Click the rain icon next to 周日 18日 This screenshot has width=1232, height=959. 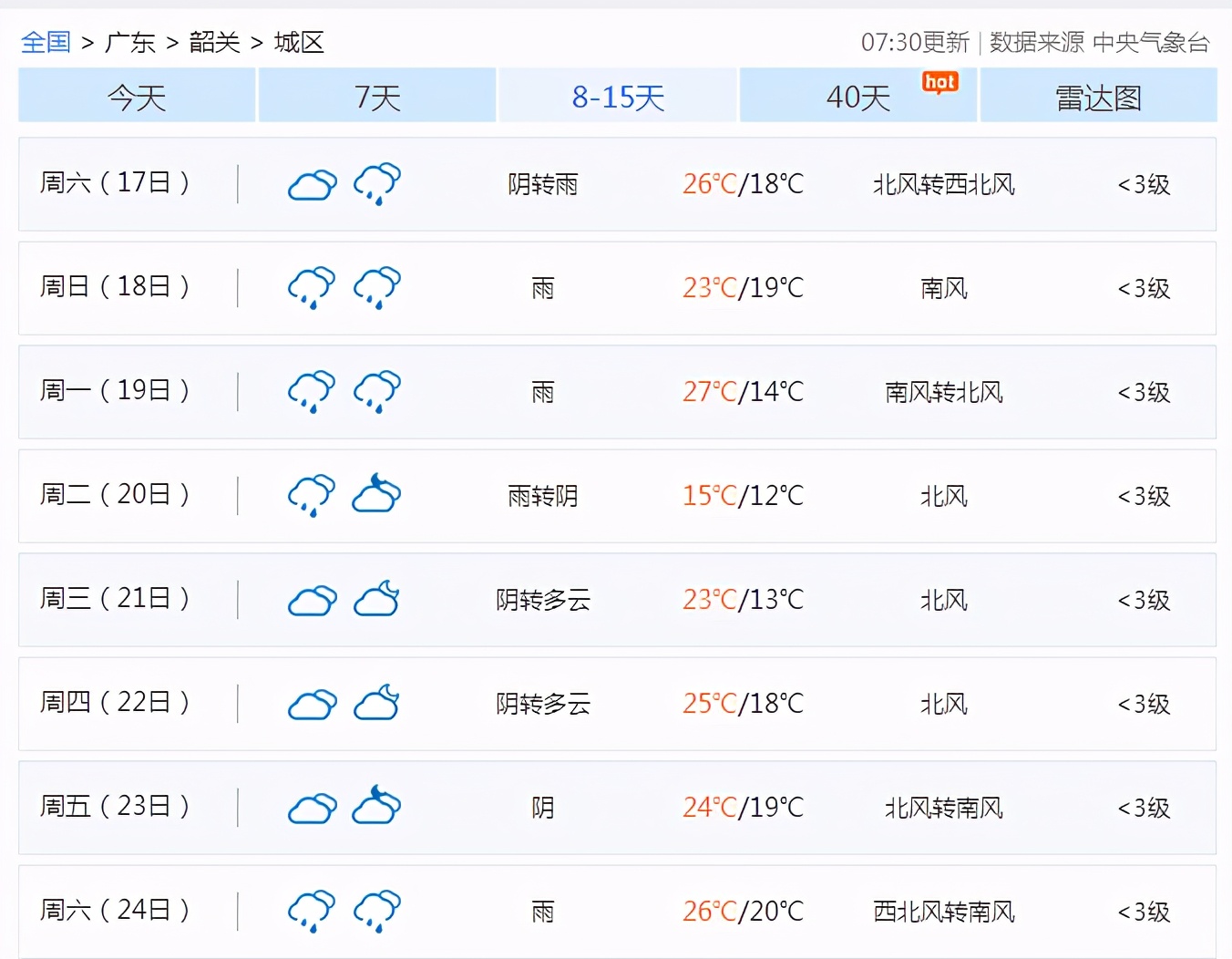click(311, 288)
